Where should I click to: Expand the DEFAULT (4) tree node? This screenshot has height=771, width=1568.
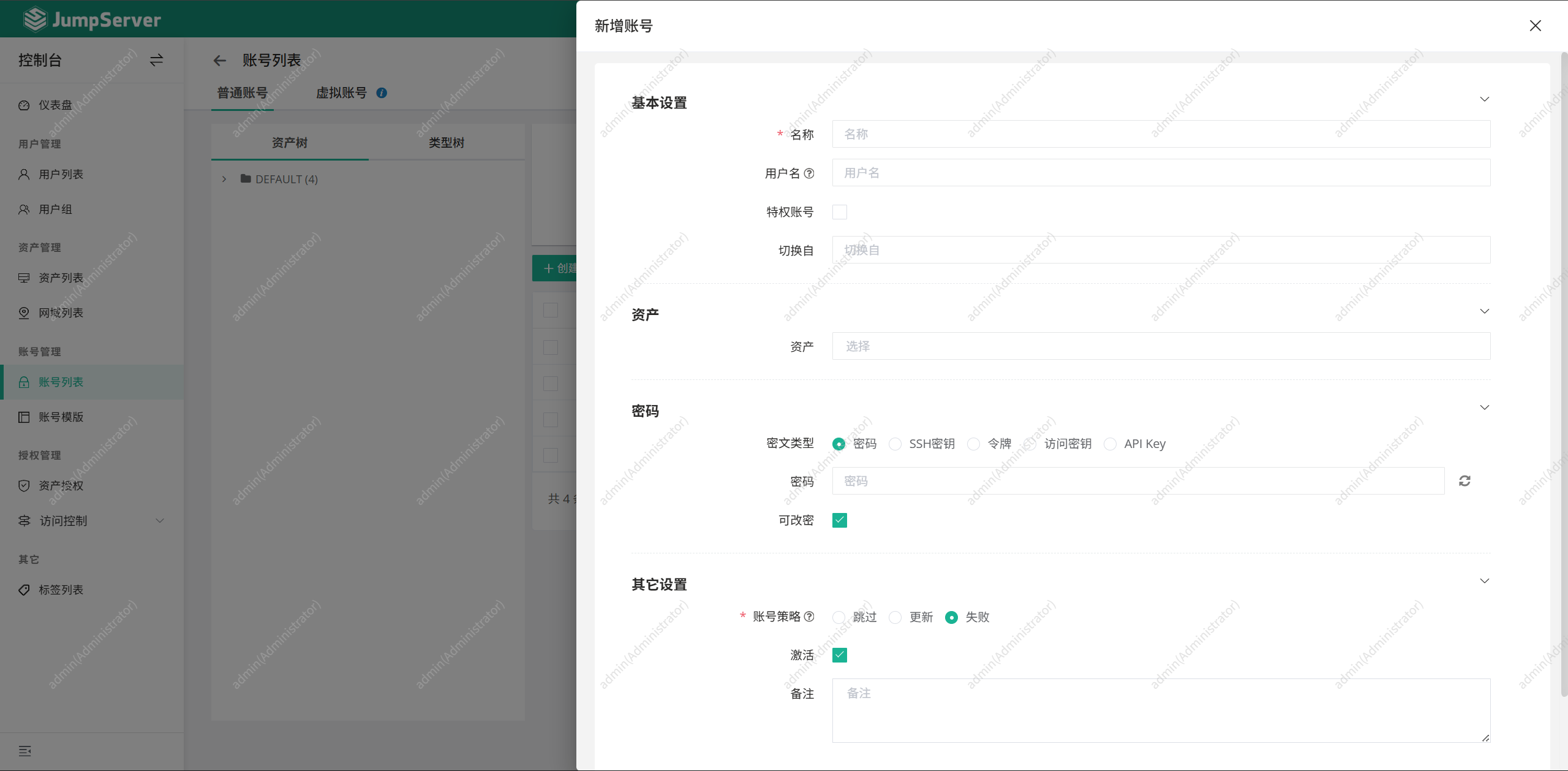click(224, 179)
